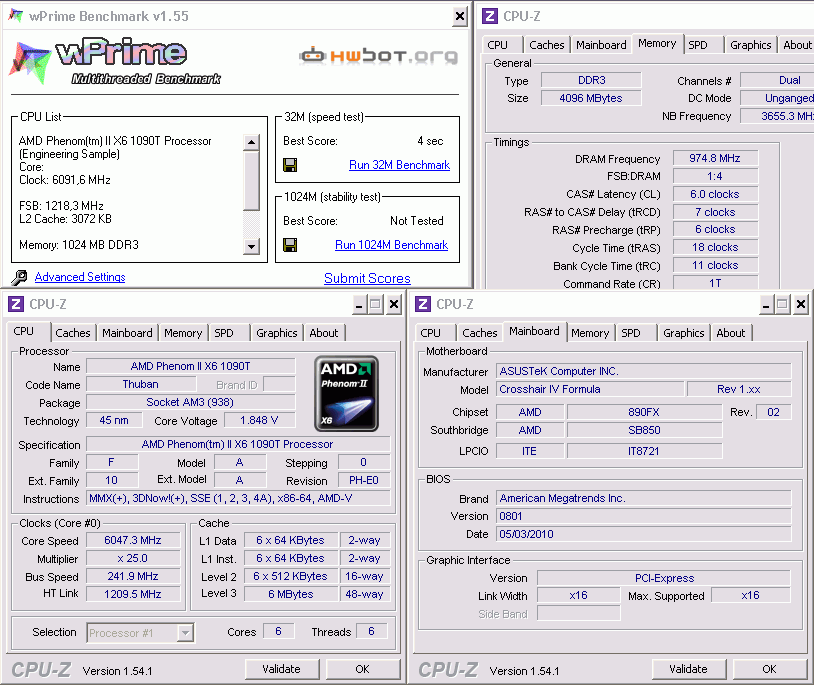This screenshot has width=814, height=685.
Task: Open Graphics tab in the Mainboard window
Action: click(x=684, y=333)
